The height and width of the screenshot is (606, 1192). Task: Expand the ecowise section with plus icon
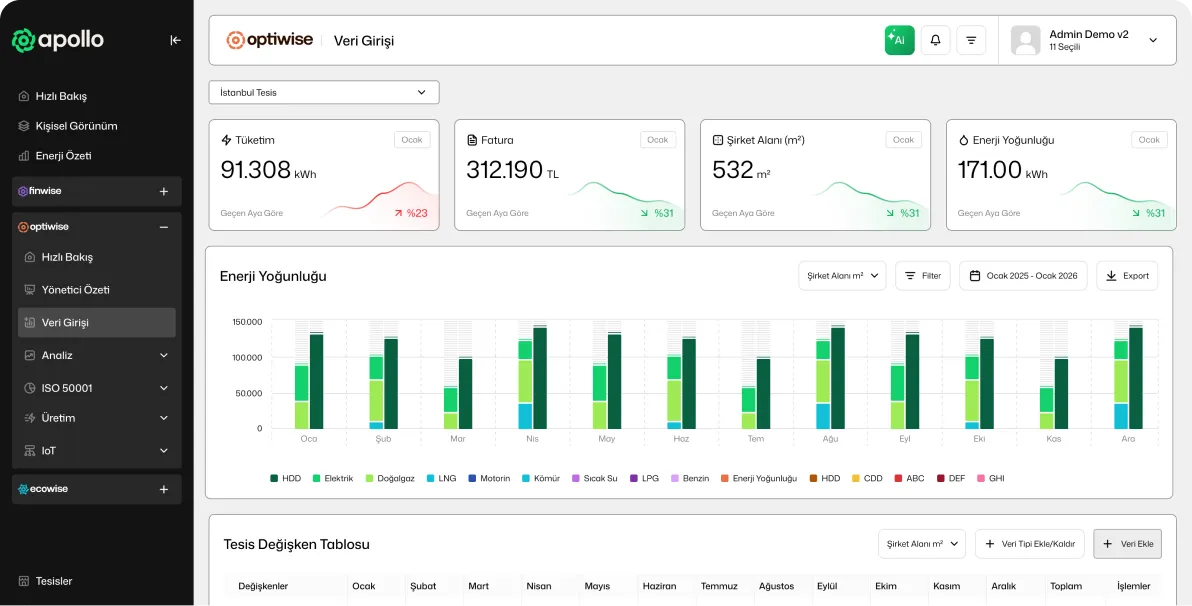pyautogui.click(x=164, y=489)
